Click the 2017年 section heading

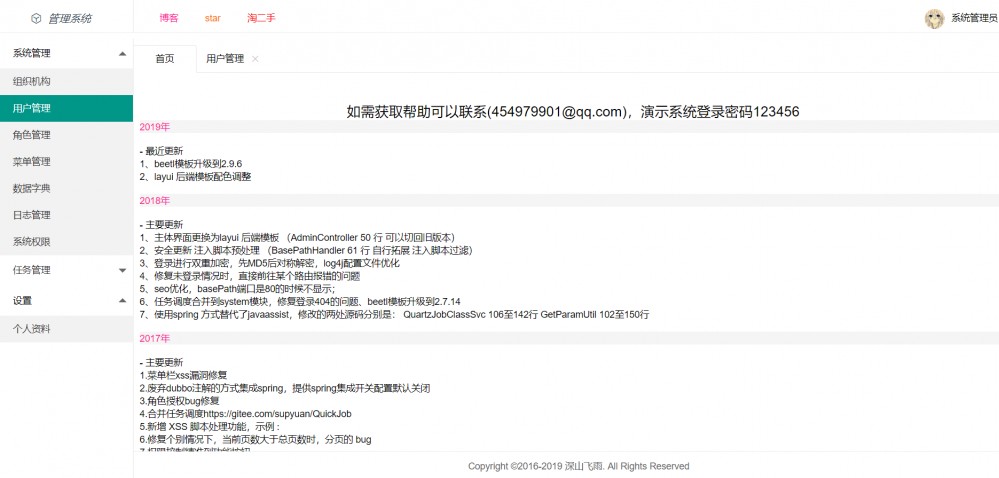(x=155, y=338)
